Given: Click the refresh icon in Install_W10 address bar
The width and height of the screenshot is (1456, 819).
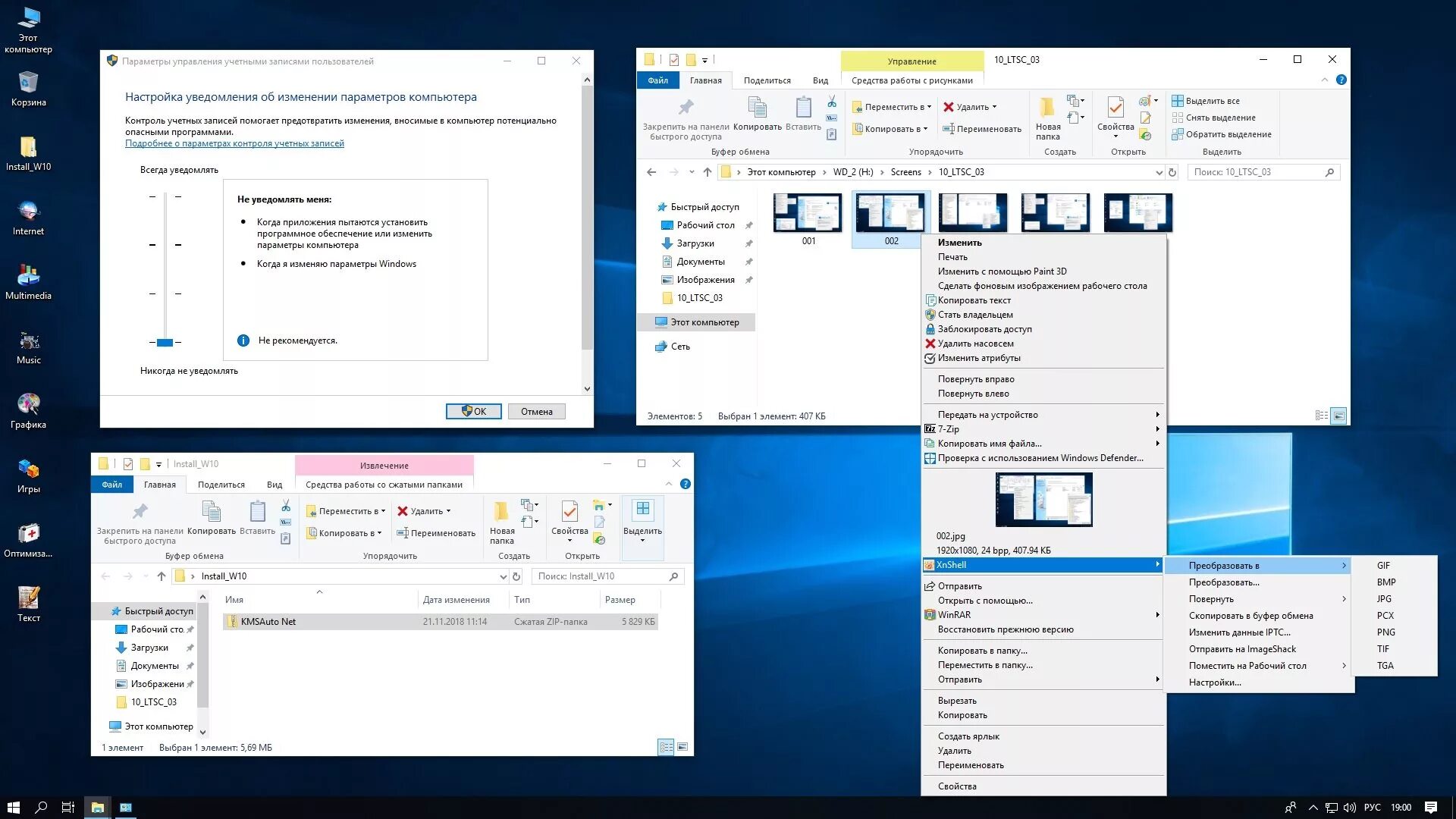Looking at the screenshot, I should click(516, 576).
